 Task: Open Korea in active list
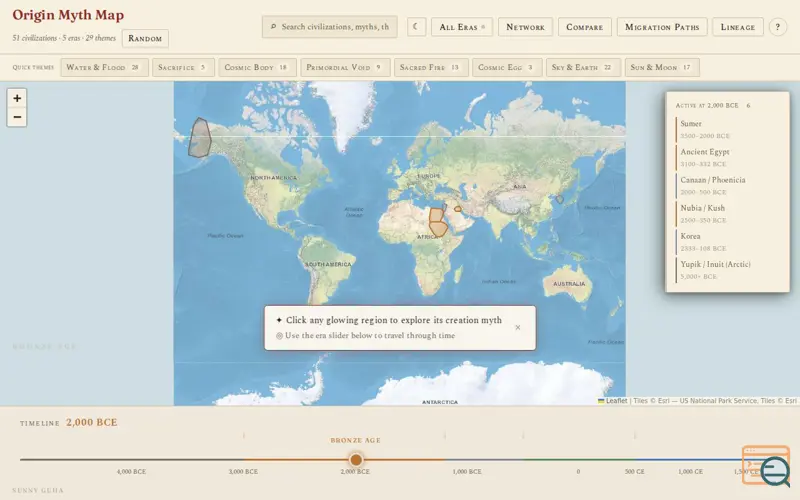point(727,241)
